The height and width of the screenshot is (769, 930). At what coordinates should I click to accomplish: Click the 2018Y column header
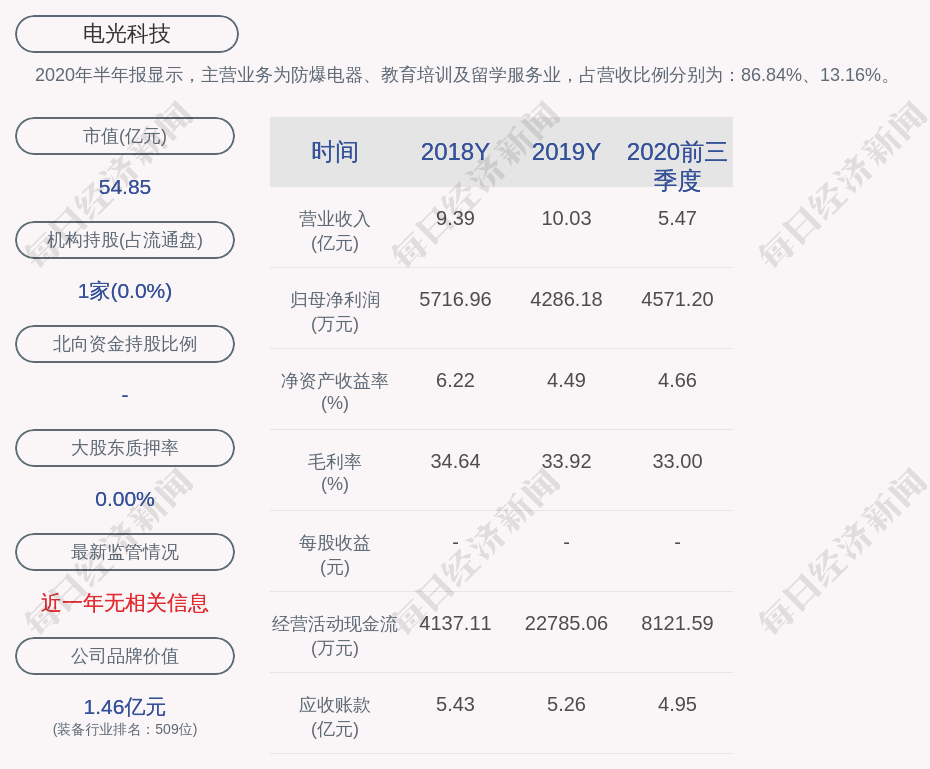456,152
